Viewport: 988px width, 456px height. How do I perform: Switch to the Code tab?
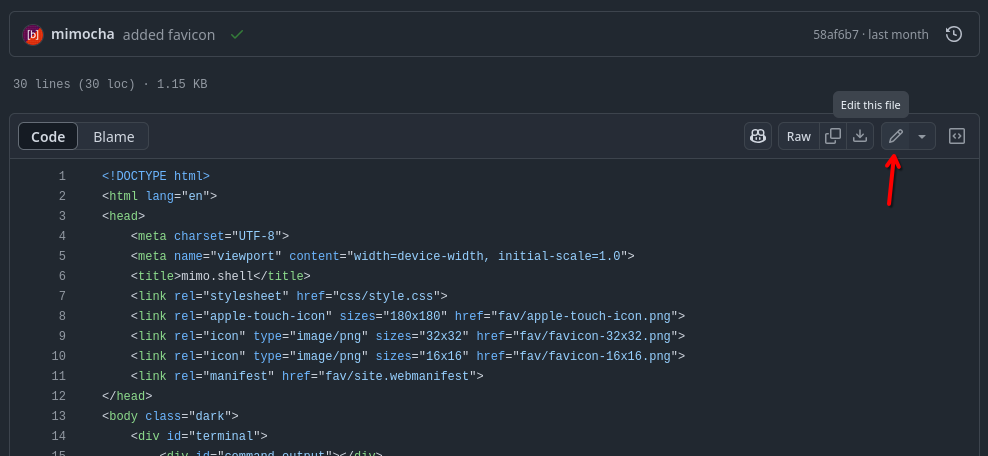coord(48,136)
